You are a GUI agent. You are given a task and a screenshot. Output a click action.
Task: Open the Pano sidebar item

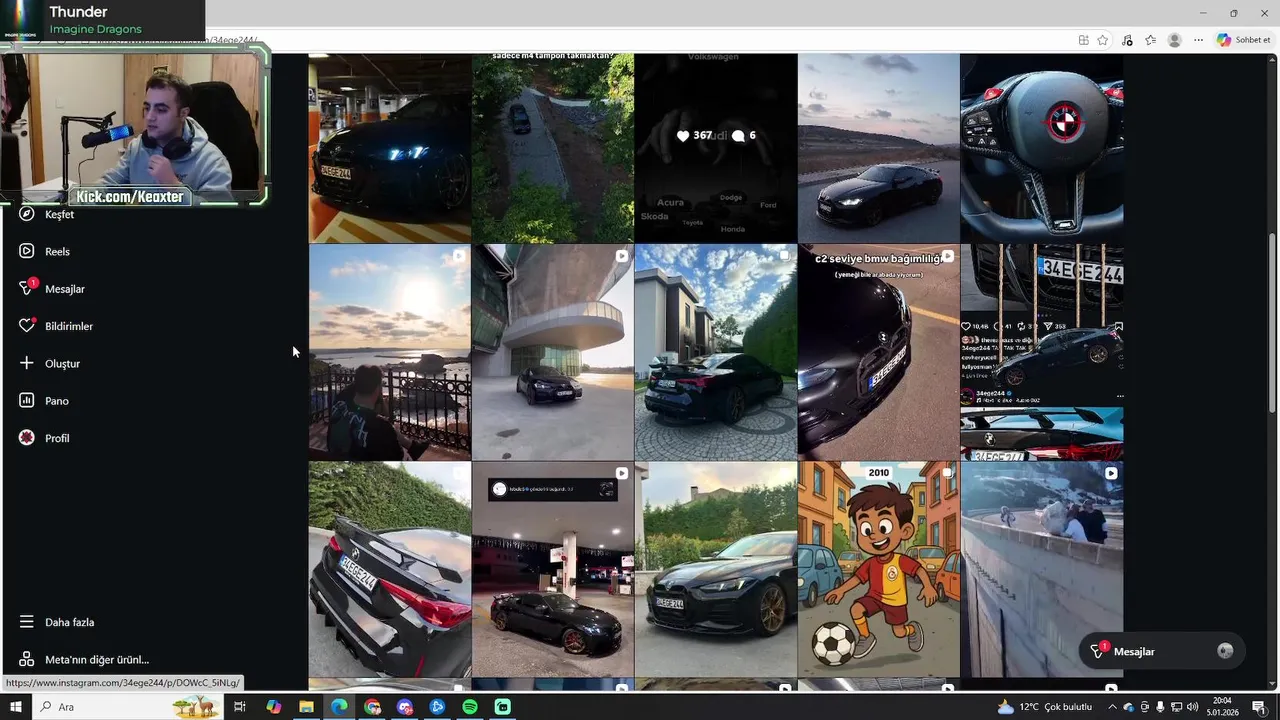point(57,401)
